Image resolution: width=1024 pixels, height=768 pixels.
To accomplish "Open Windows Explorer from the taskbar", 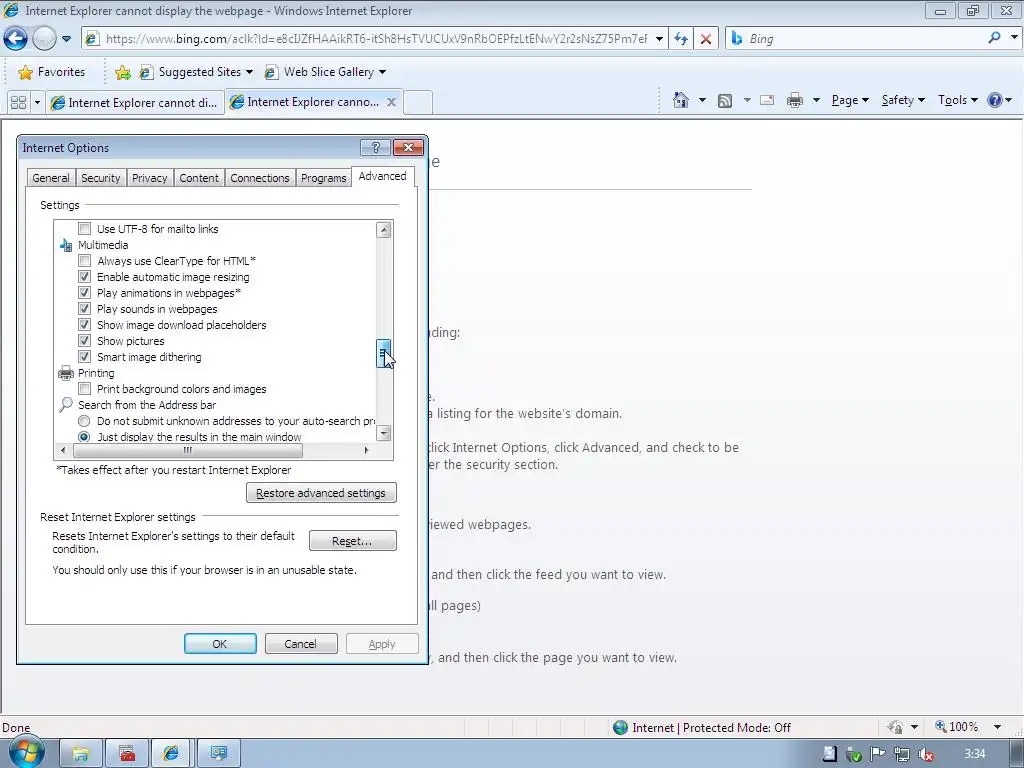I will tap(81, 754).
